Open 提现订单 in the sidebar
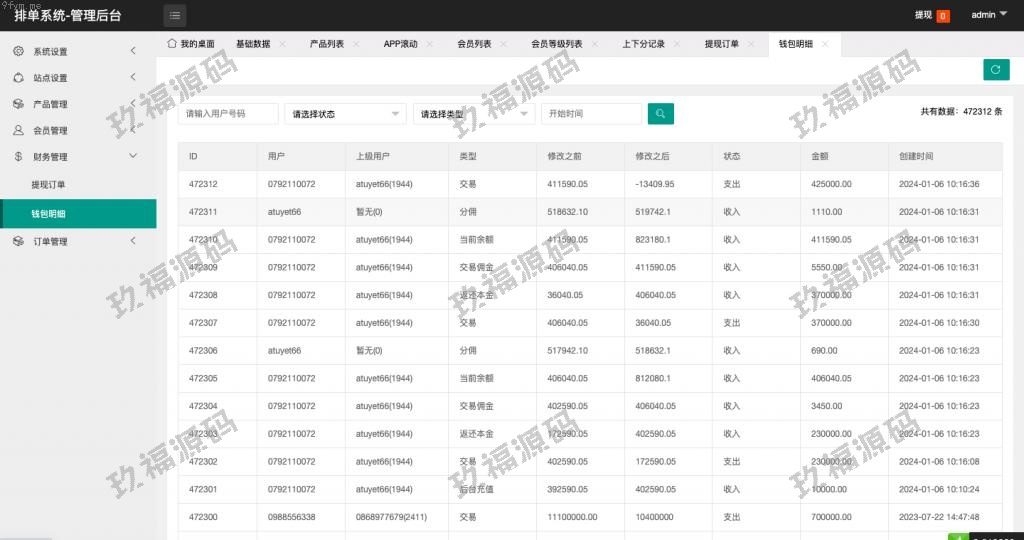 [48, 185]
